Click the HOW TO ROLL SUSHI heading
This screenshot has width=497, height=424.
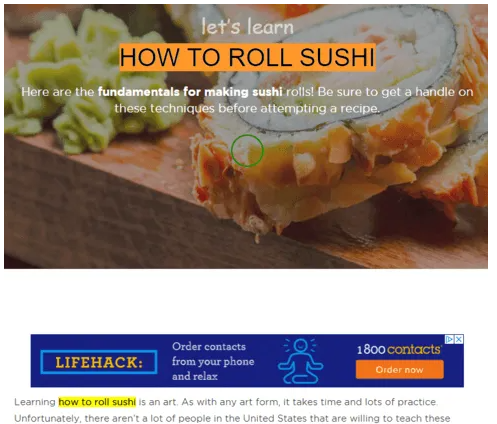pyautogui.click(x=247, y=57)
